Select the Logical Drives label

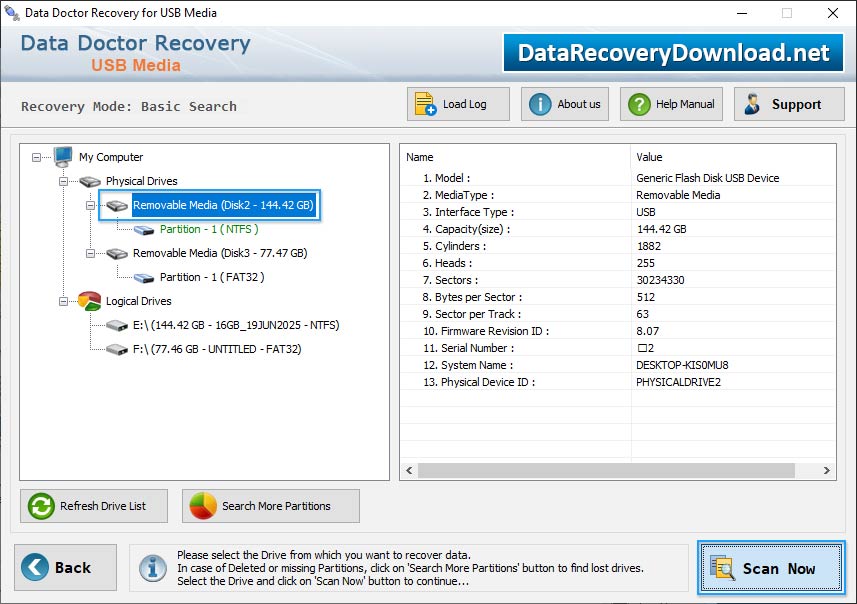tap(138, 301)
